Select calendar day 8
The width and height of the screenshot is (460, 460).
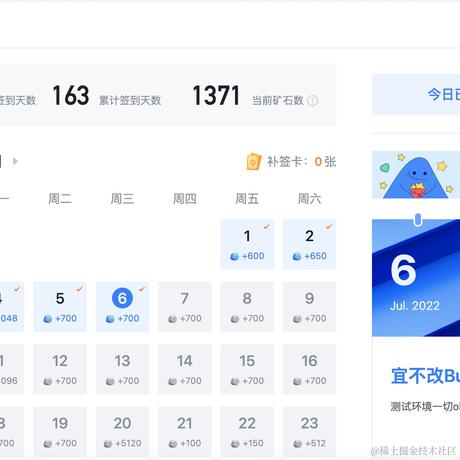pyautogui.click(x=247, y=307)
